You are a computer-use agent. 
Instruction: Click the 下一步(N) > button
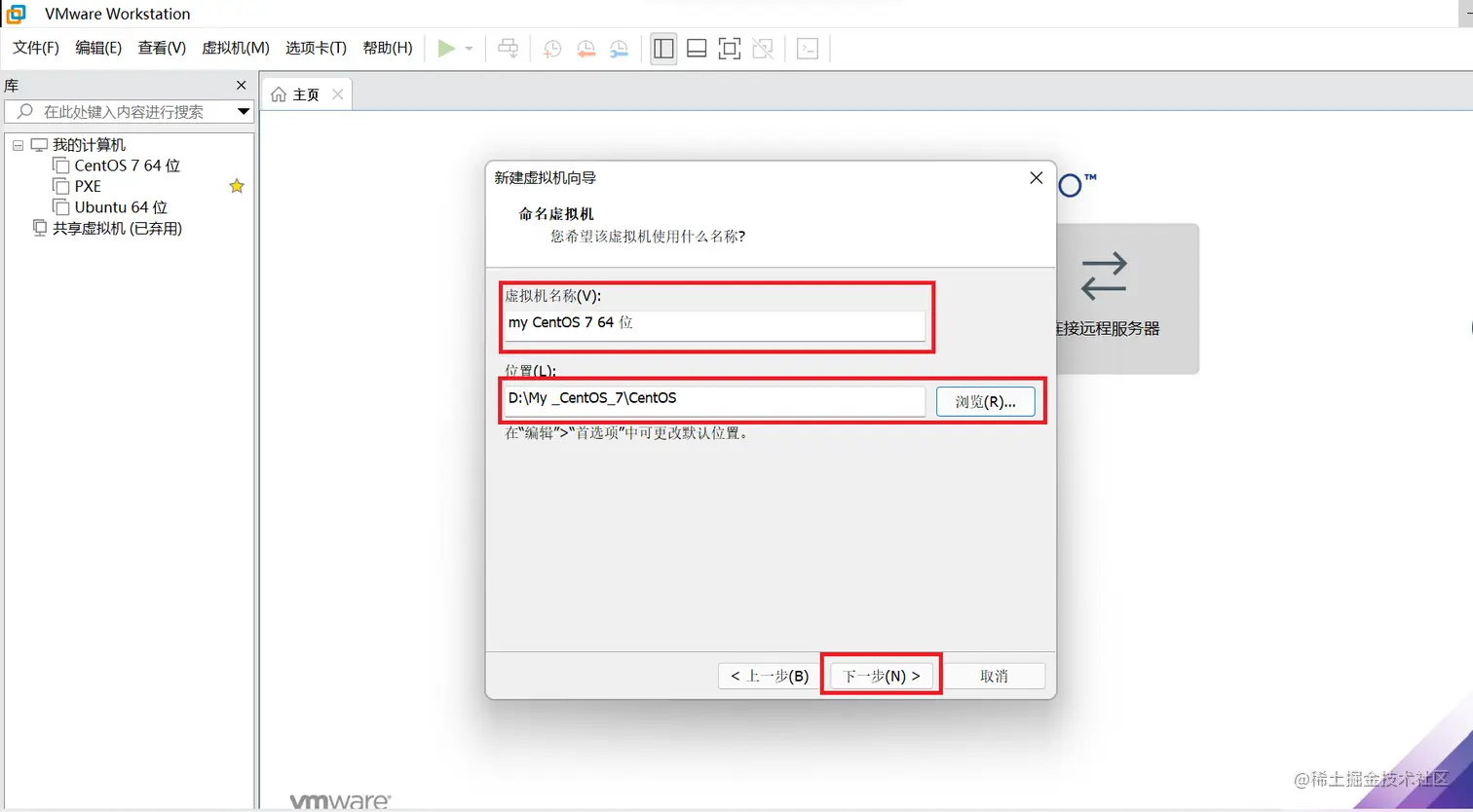(x=882, y=676)
